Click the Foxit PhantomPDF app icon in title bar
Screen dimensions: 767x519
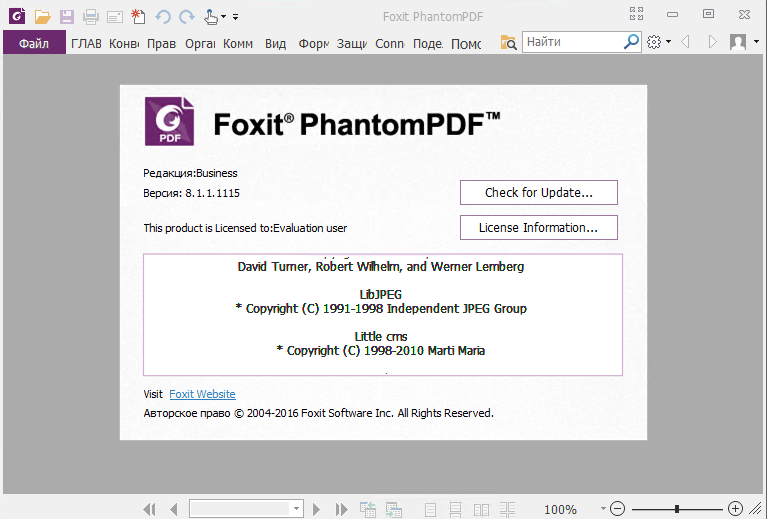coord(17,16)
